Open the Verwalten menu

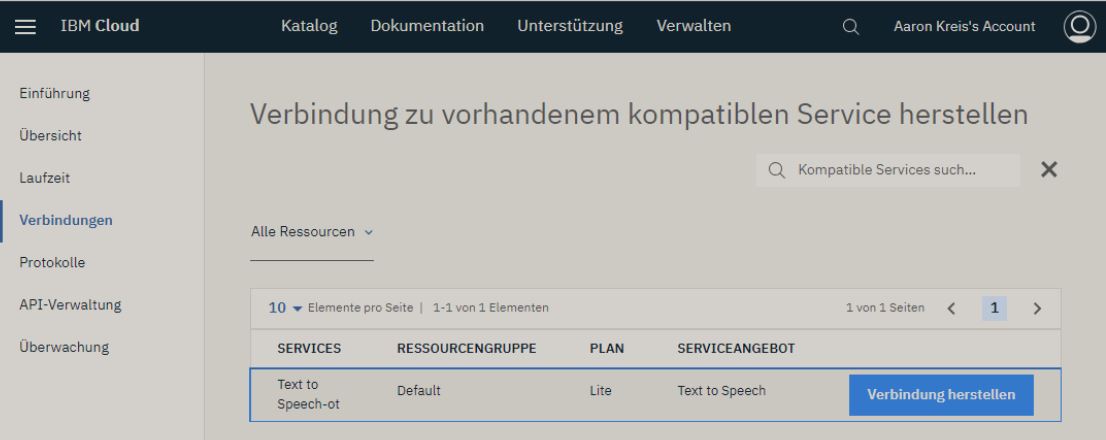pyautogui.click(x=693, y=26)
